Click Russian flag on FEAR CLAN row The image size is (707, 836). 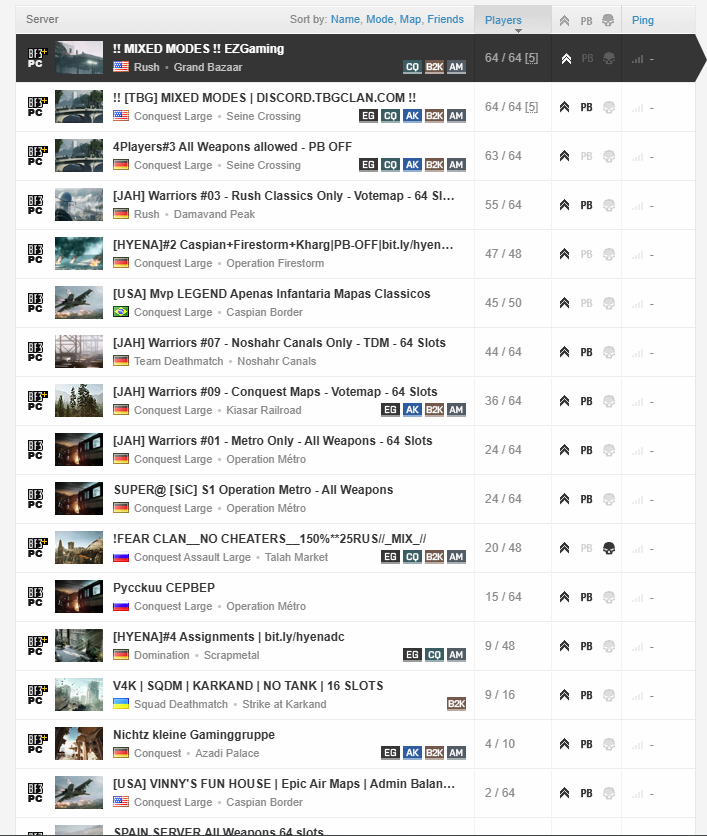pos(121,557)
